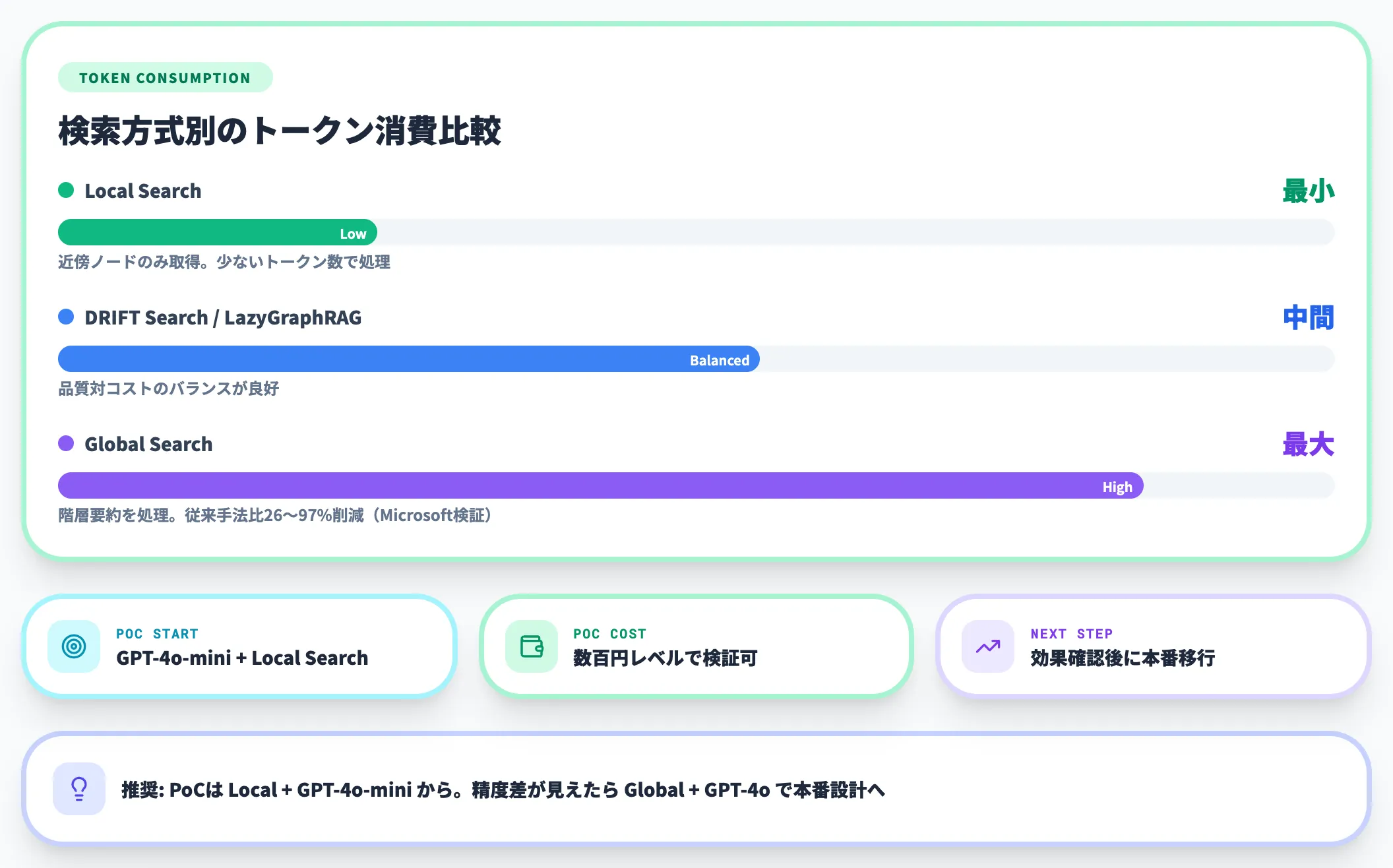Click the Local Search label

pyautogui.click(x=143, y=191)
